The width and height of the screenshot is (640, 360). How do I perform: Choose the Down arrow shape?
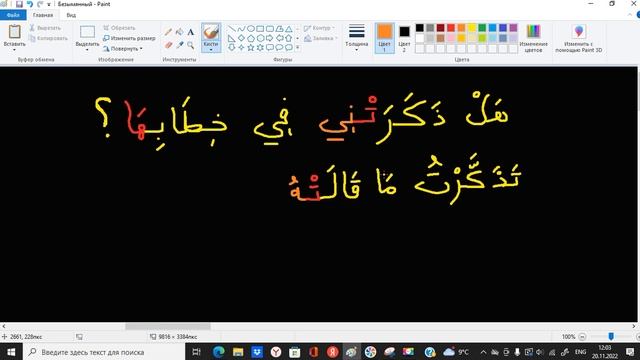231,47
